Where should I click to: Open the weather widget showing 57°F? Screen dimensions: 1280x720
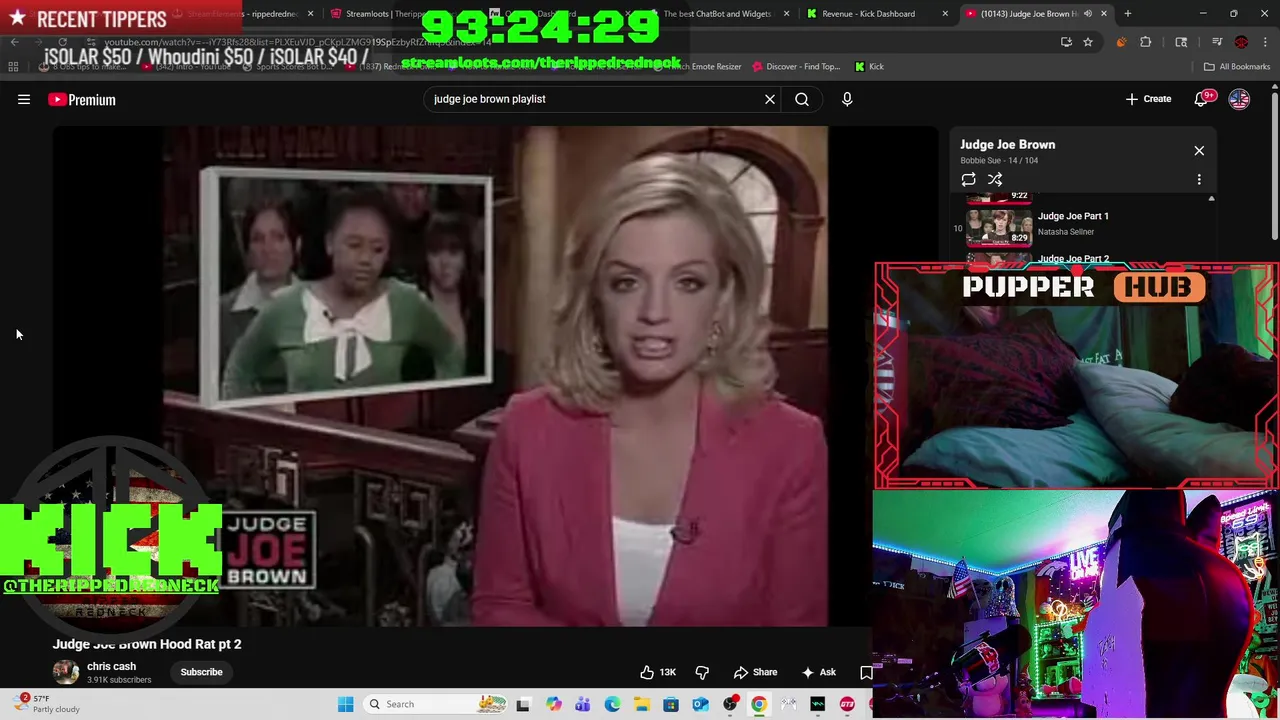point(47,704)
